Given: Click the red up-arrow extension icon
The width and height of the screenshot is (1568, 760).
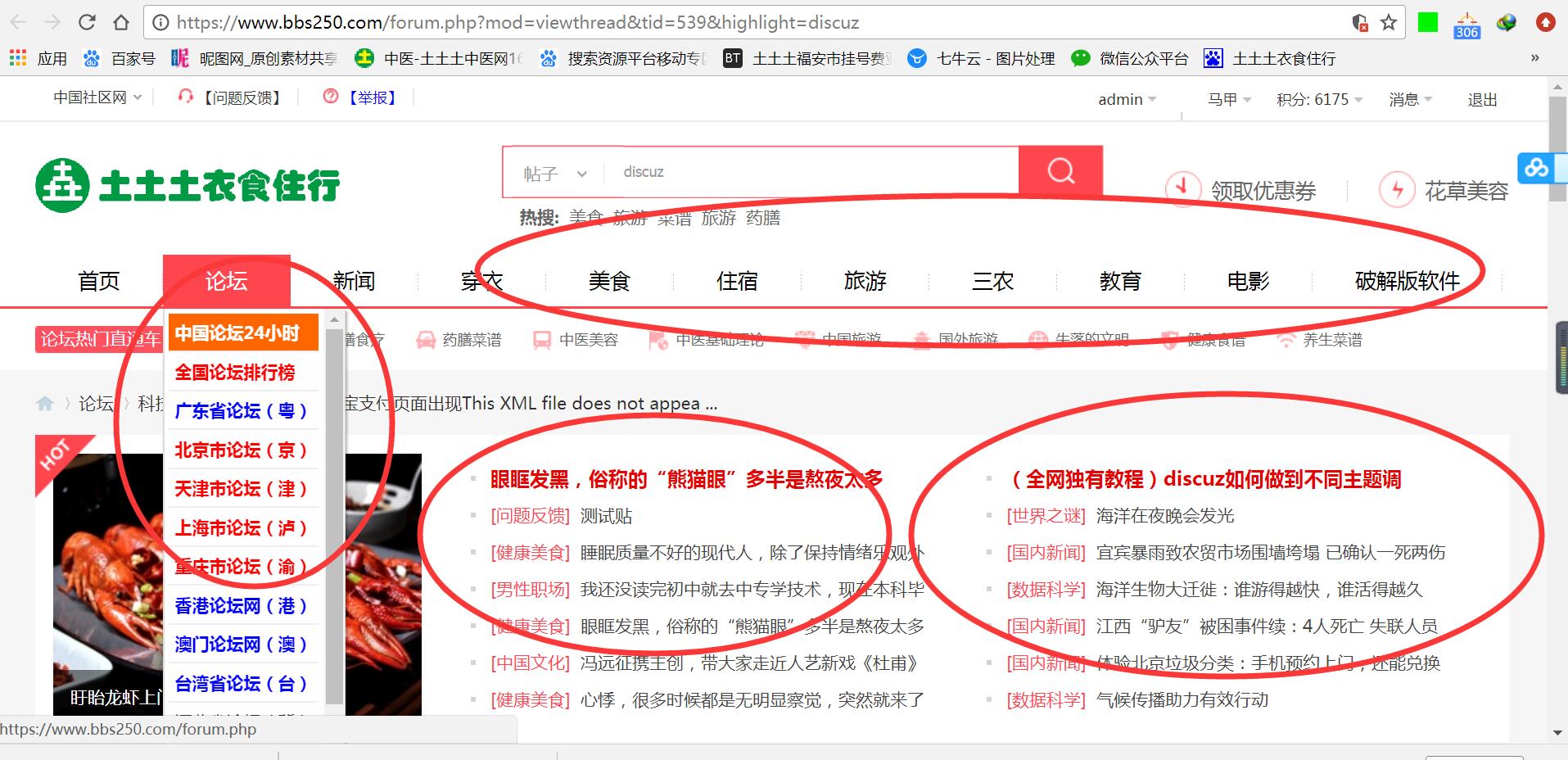Looking at the screenshot, I should tap(1546, 22).
